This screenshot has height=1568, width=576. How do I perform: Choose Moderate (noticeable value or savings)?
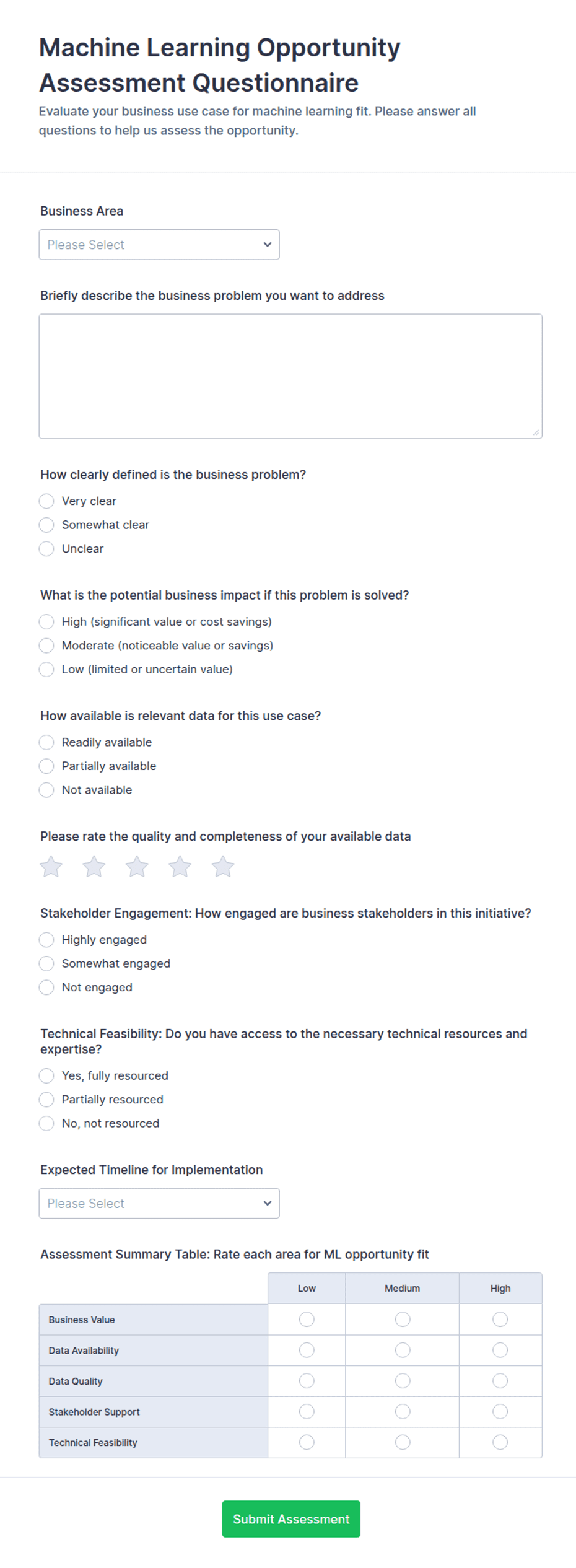tap(46, 646)
